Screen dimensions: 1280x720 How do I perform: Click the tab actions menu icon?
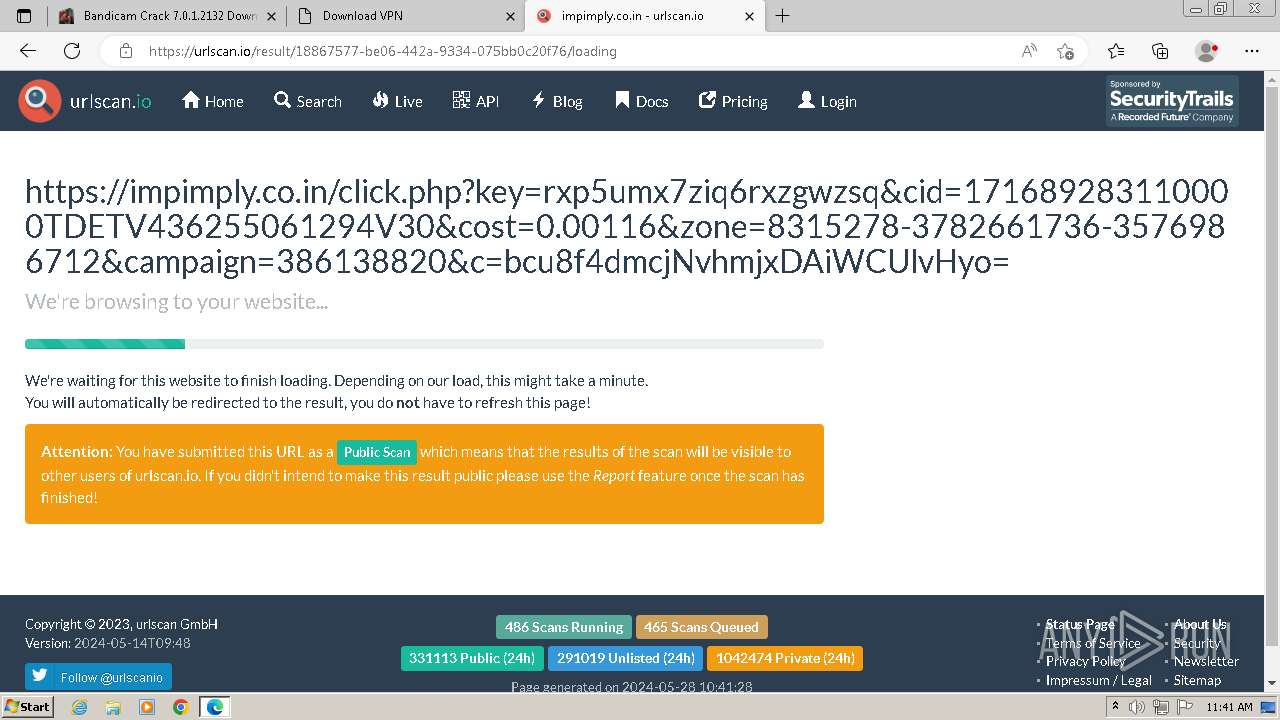24,16
